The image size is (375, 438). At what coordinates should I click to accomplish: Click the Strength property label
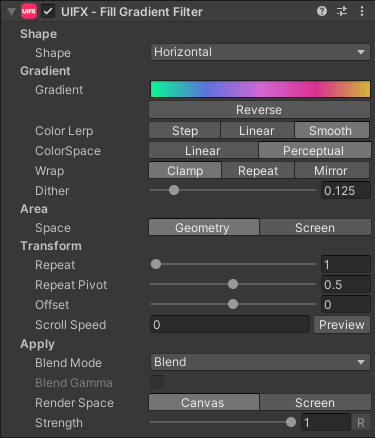59,423
